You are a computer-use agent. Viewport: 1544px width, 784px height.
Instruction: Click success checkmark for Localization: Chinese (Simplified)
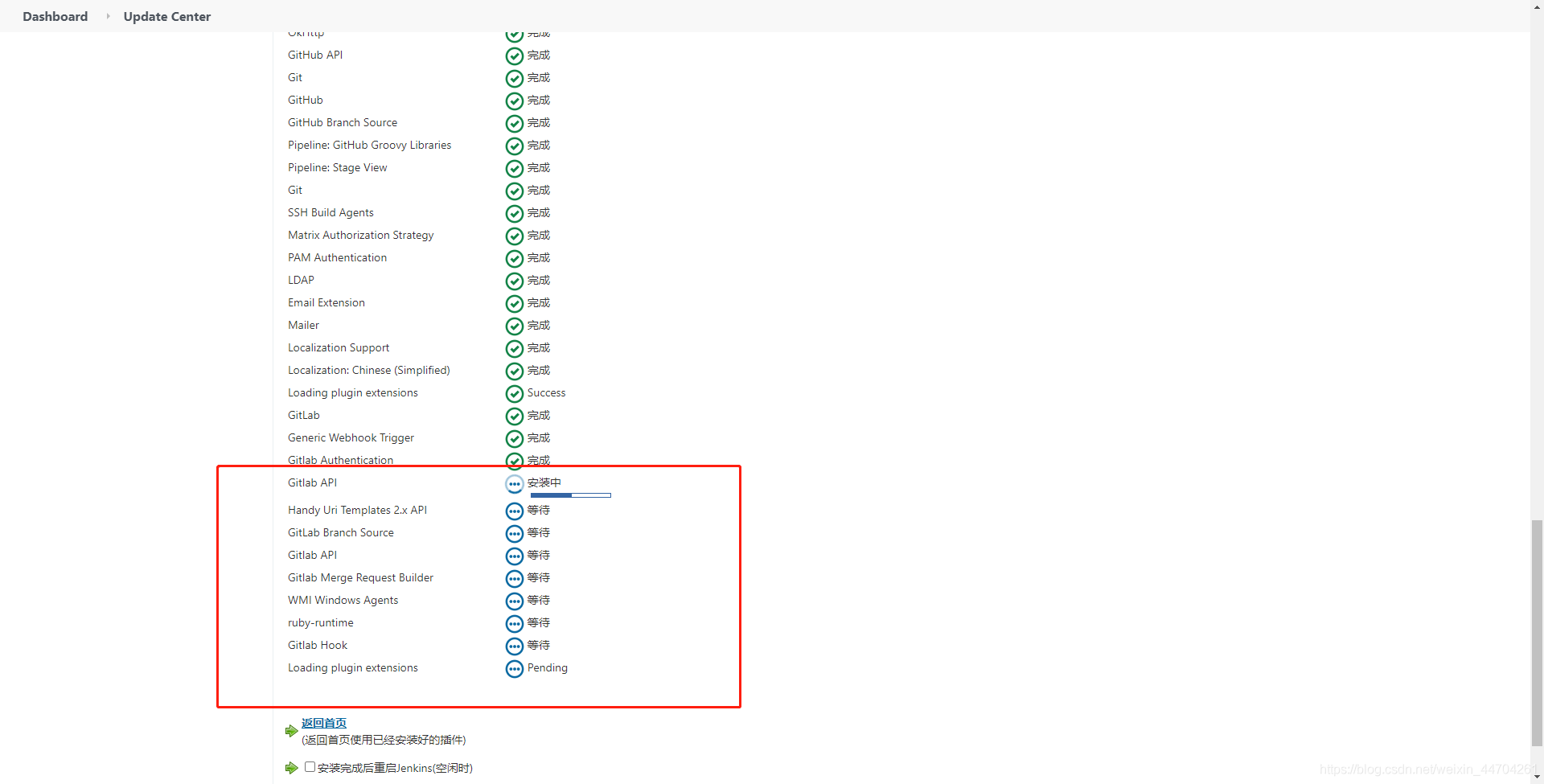pyautogui.click(x=515, y=371)
